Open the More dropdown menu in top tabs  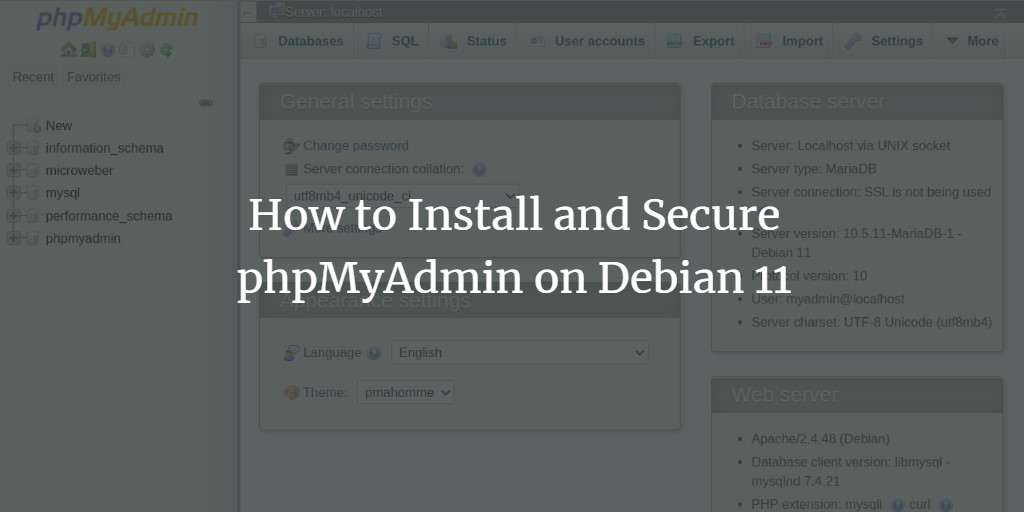point(972,41)
